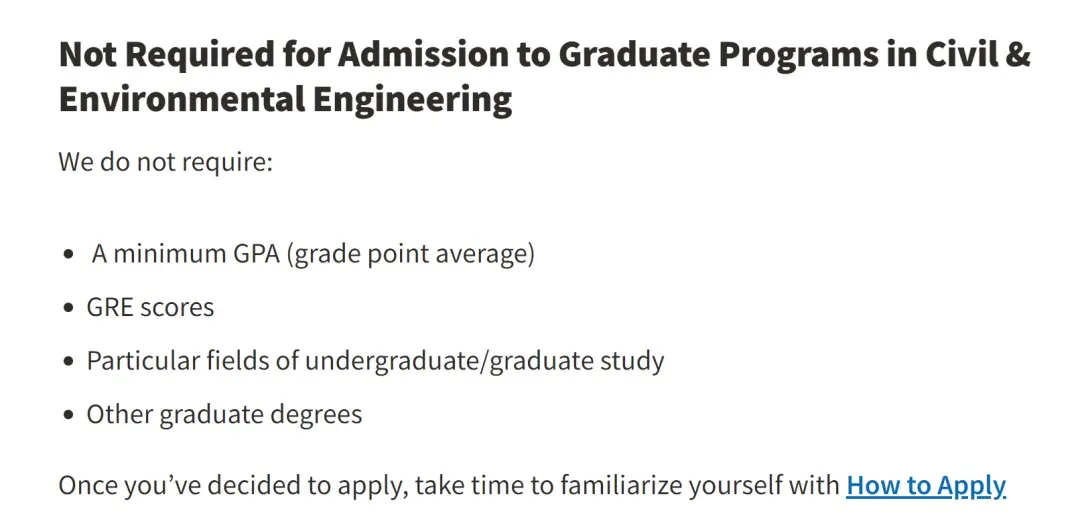Click the 'Other graduate degrees' list item
This screenshot has height=531, width=1080.
coord(224,414)
